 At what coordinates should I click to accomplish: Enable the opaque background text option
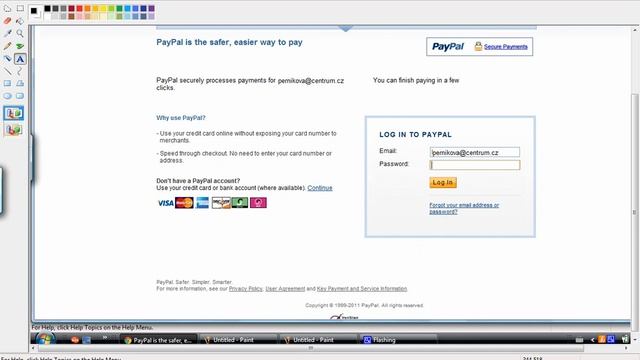point(14,113)
